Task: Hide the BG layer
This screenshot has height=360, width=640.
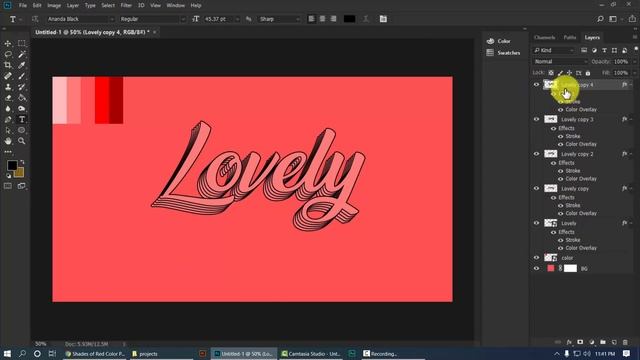Action: 536,268
